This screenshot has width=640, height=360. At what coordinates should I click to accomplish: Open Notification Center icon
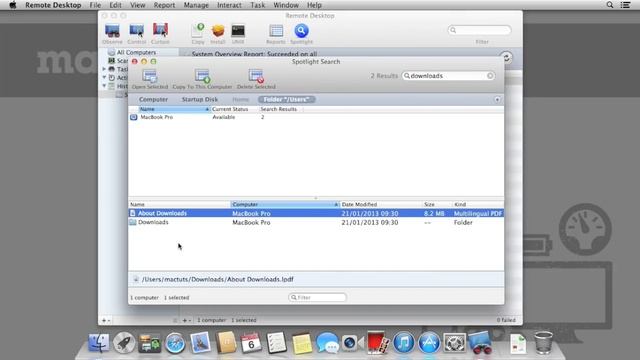625,5
